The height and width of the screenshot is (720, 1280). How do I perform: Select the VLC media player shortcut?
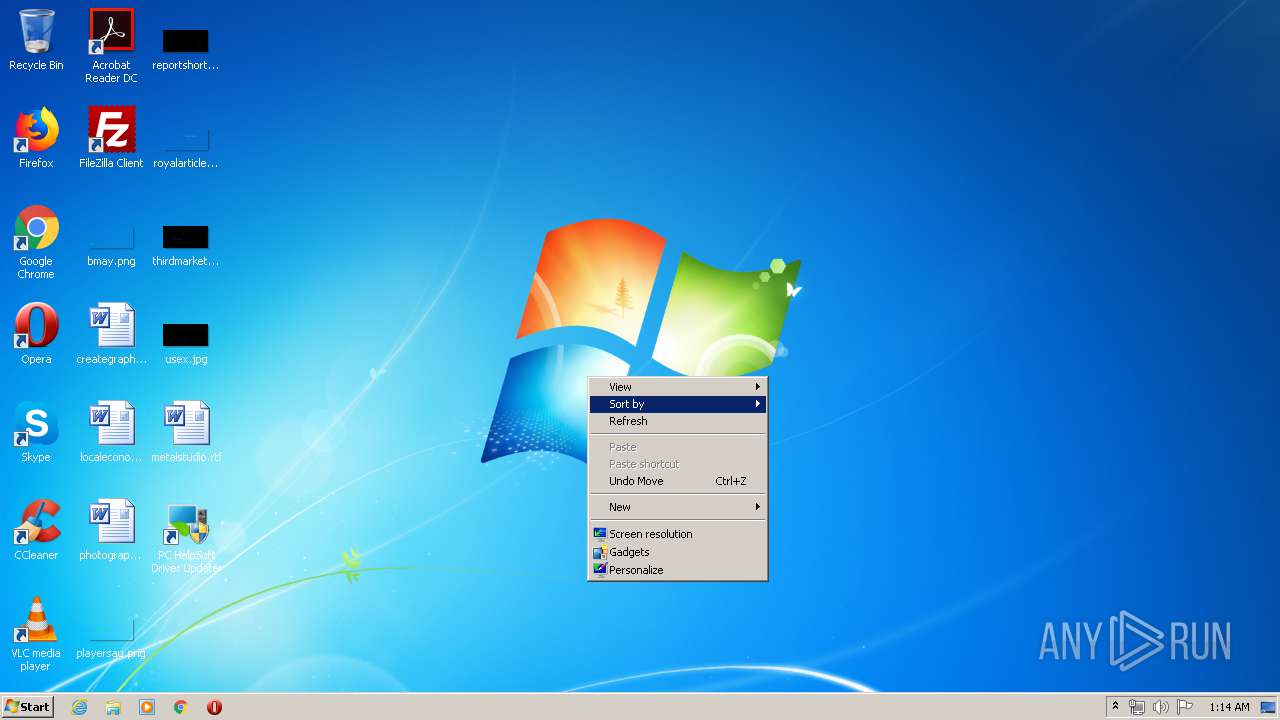pyautogui.click(x=36, y=634)
